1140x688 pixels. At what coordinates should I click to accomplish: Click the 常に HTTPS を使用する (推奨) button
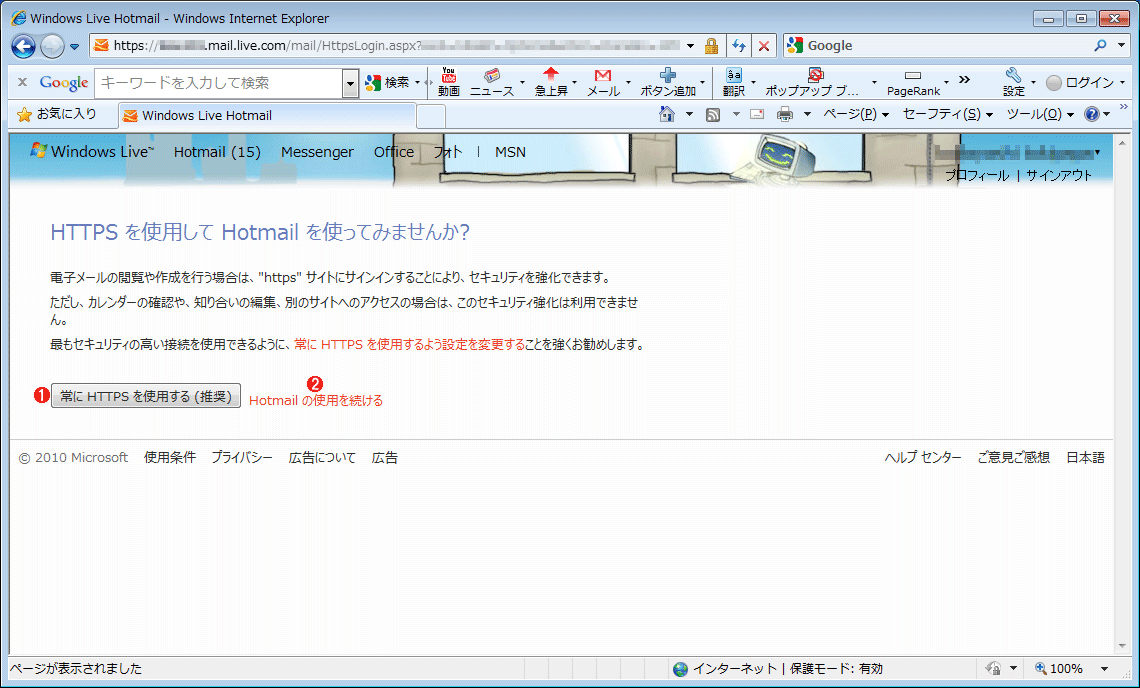(x=146, y=396)
